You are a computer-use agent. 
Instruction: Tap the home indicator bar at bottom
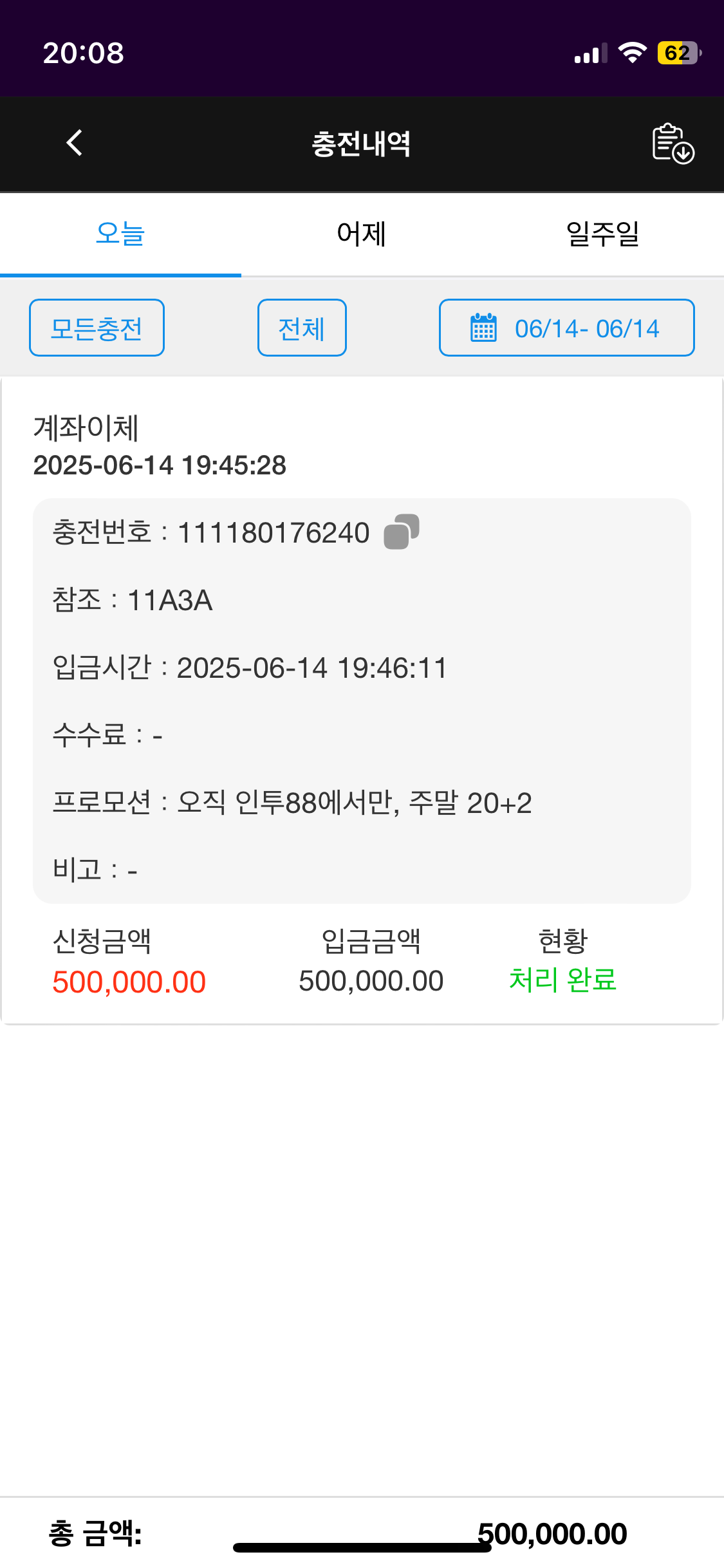point(362,1547)
